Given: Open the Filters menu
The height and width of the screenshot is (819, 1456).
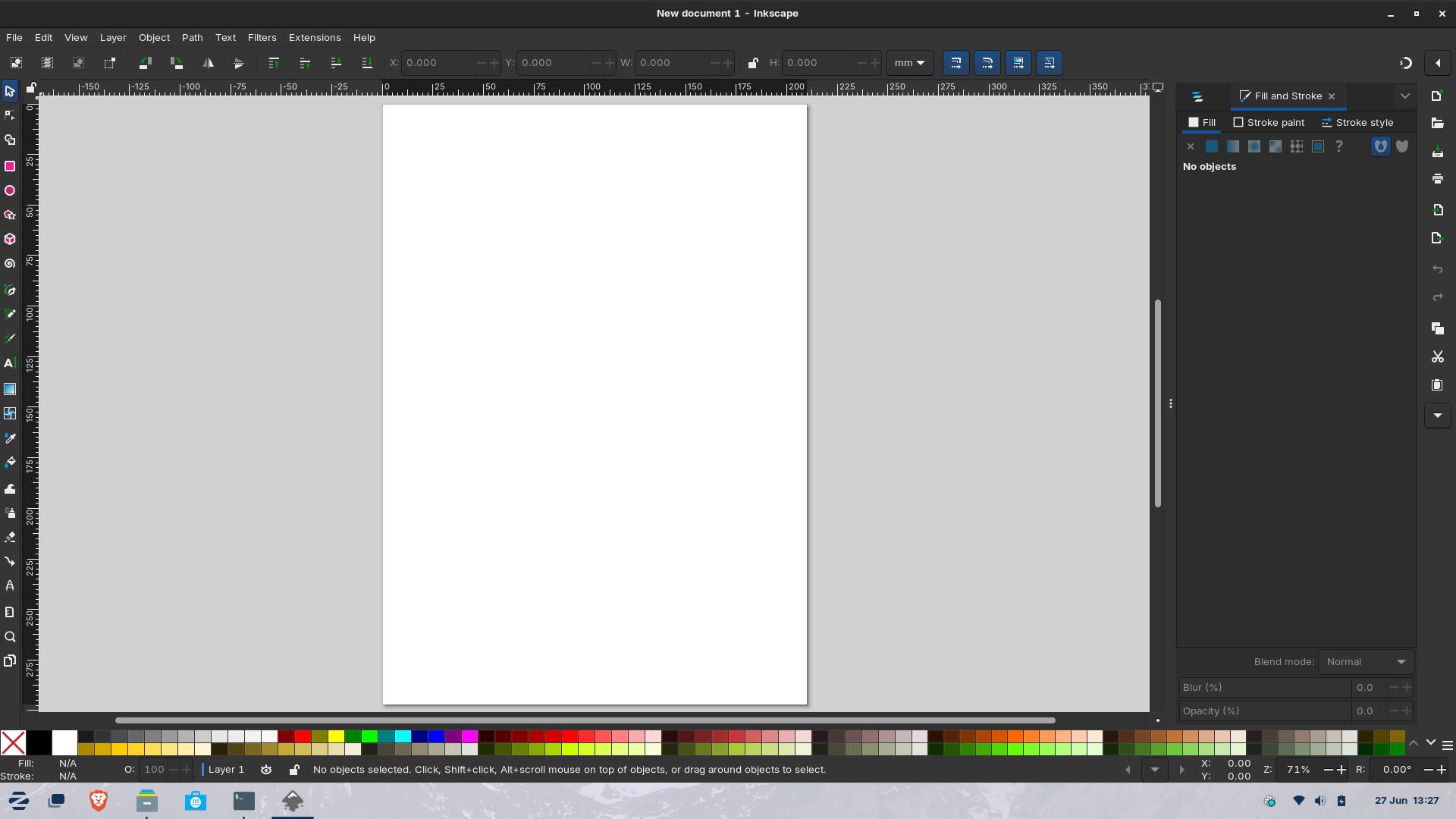Looking at the screenshot, I should pos(262,37).
